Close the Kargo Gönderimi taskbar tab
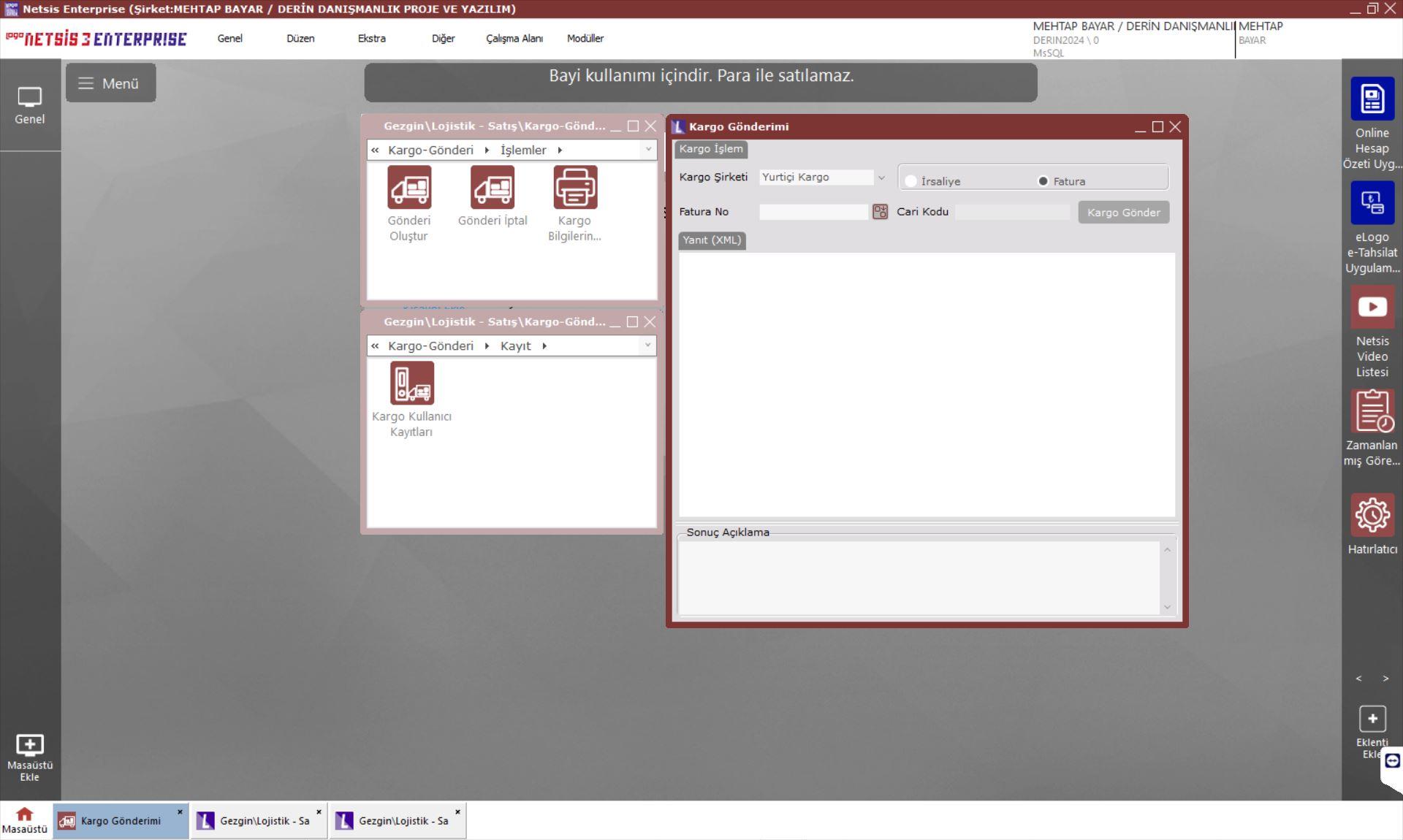 tap(180, 812)
